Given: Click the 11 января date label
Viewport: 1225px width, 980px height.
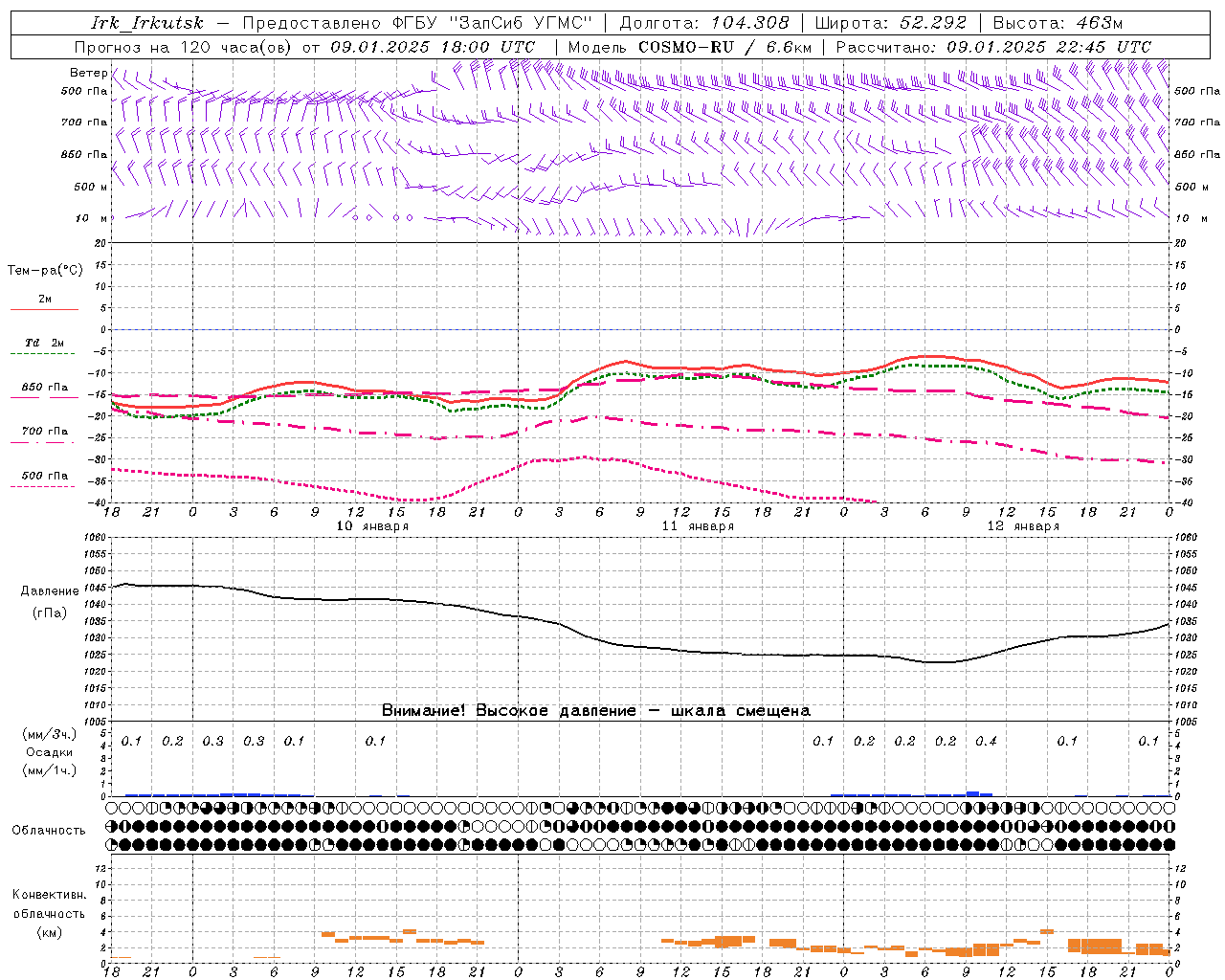Looking at the screenshot, I should (699, 526).
